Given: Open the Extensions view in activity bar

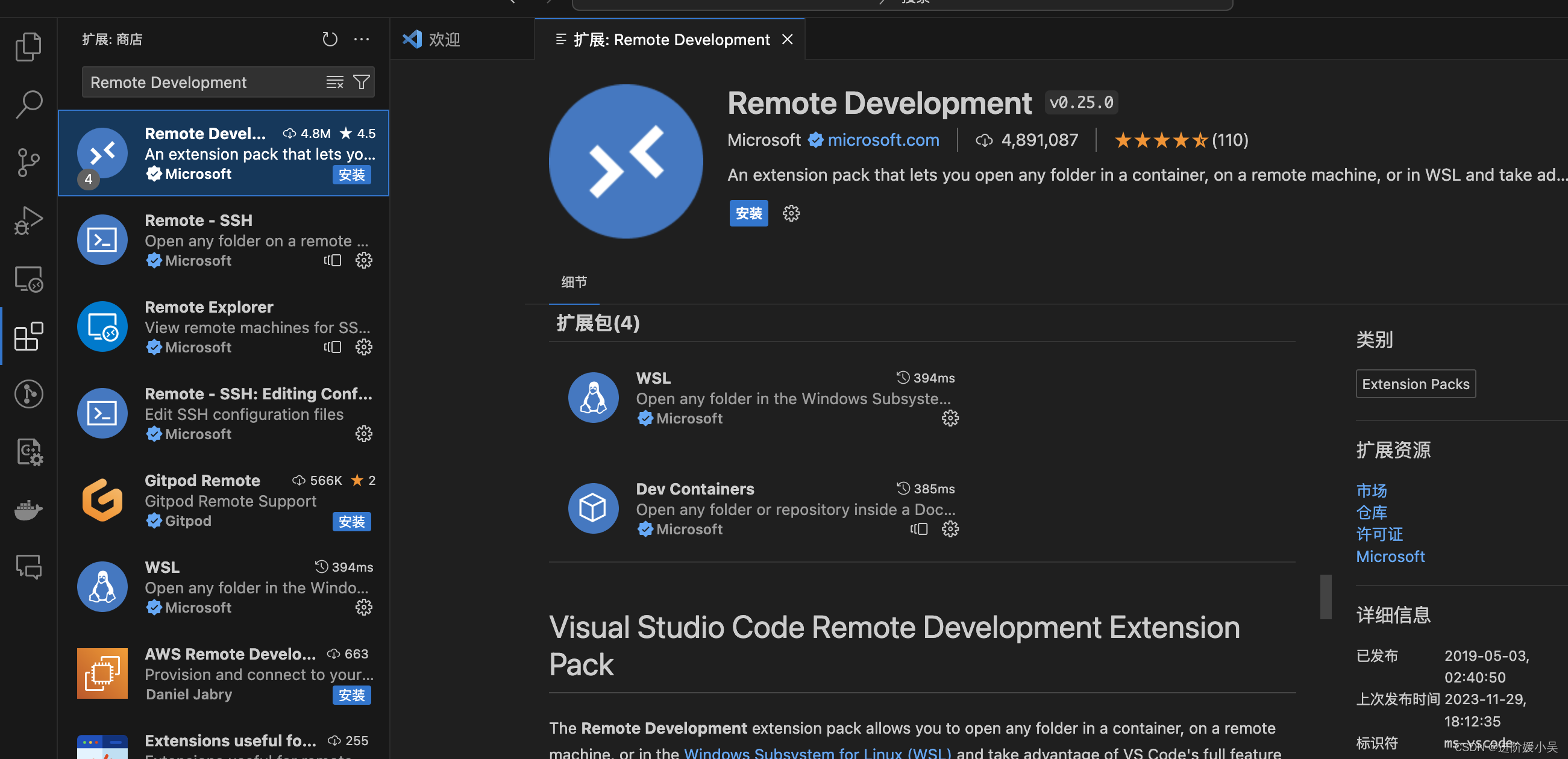Looking at the screenshot, I should (x=28, y=337).
